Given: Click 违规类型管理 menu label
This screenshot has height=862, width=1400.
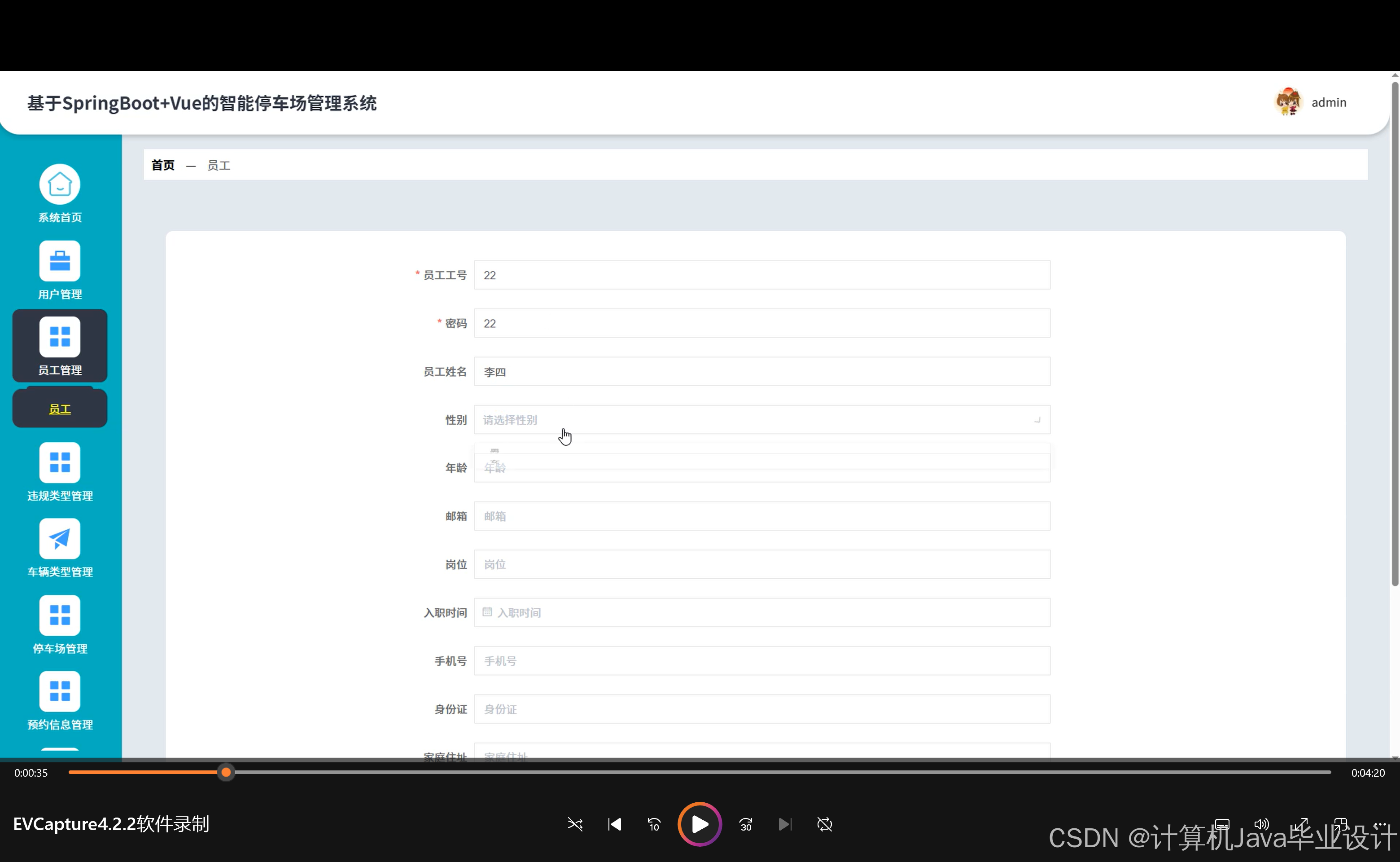Looking at the screenshot, I should (x=60, y=495).
